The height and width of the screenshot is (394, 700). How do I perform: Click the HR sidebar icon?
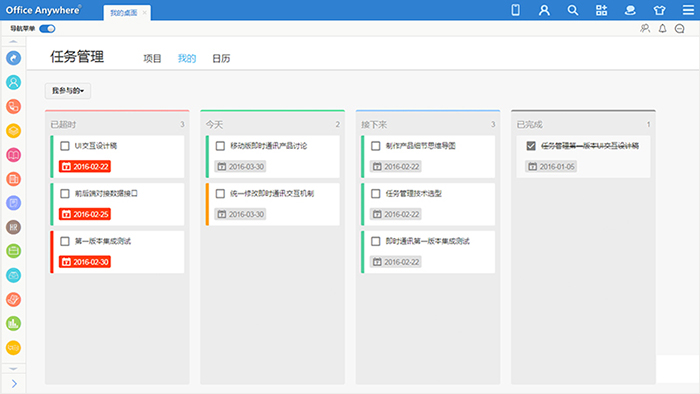pos(13,227)
